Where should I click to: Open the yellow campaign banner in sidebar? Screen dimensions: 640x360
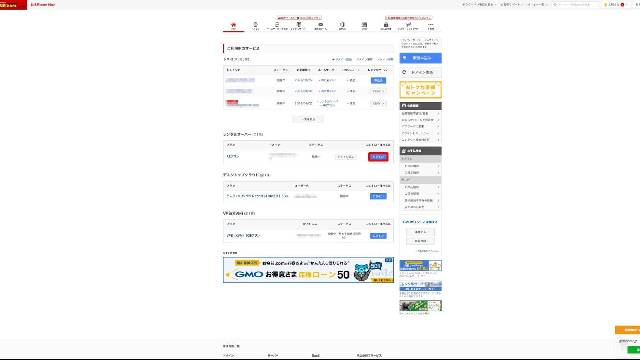420,90
